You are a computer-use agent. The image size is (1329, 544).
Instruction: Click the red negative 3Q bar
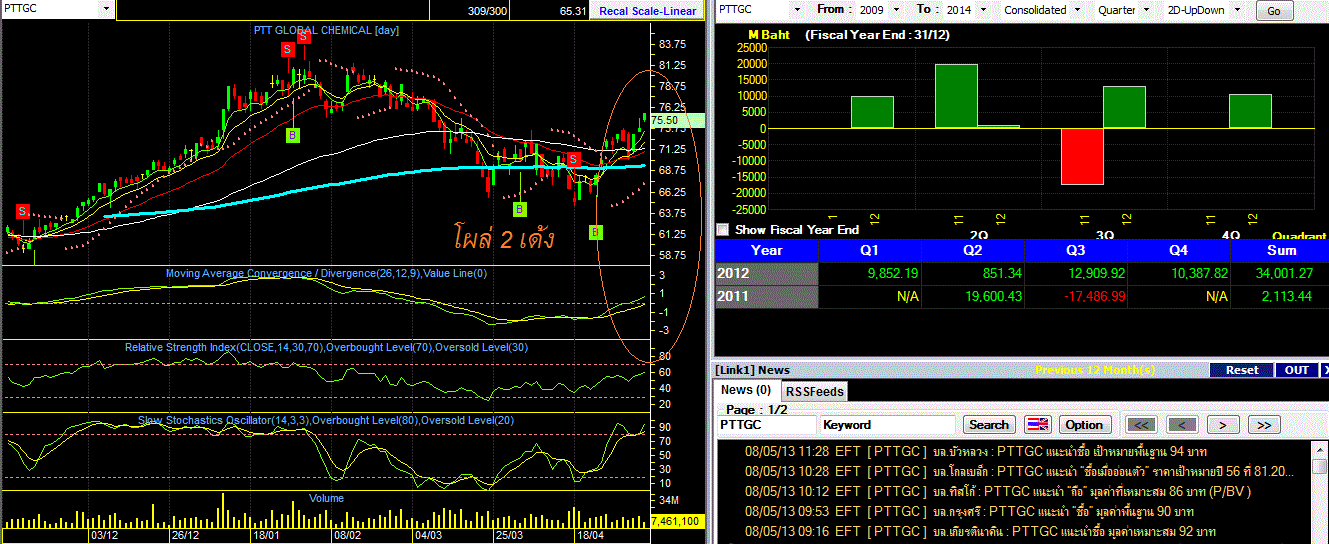pyautogui.click(x=1082, y=156)
